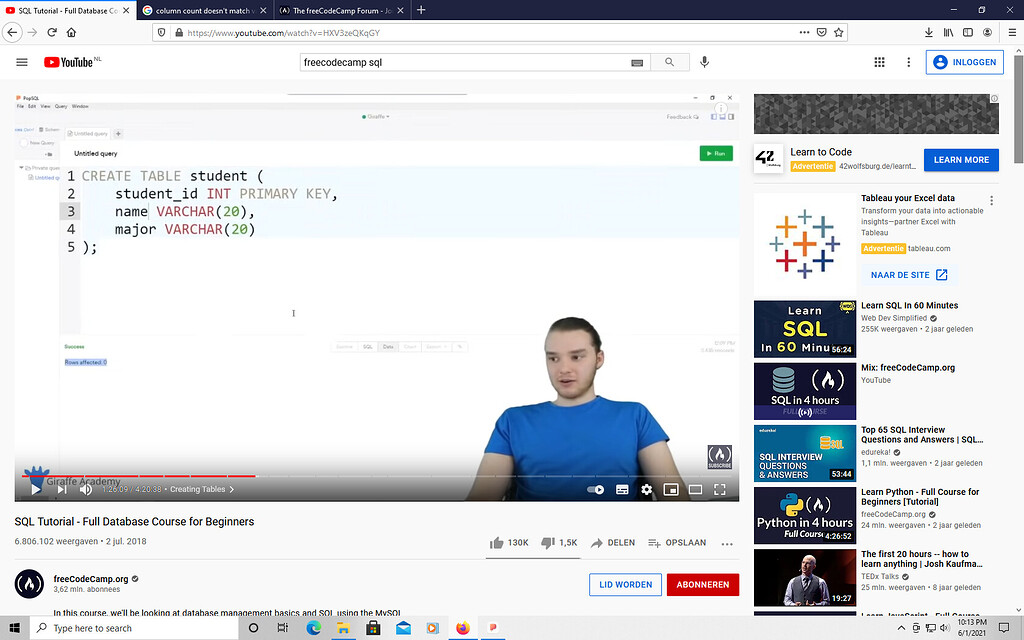This screenshot has height=640, width=1024.
Task: Open the Firefox account menu
Action: [987, 33]
